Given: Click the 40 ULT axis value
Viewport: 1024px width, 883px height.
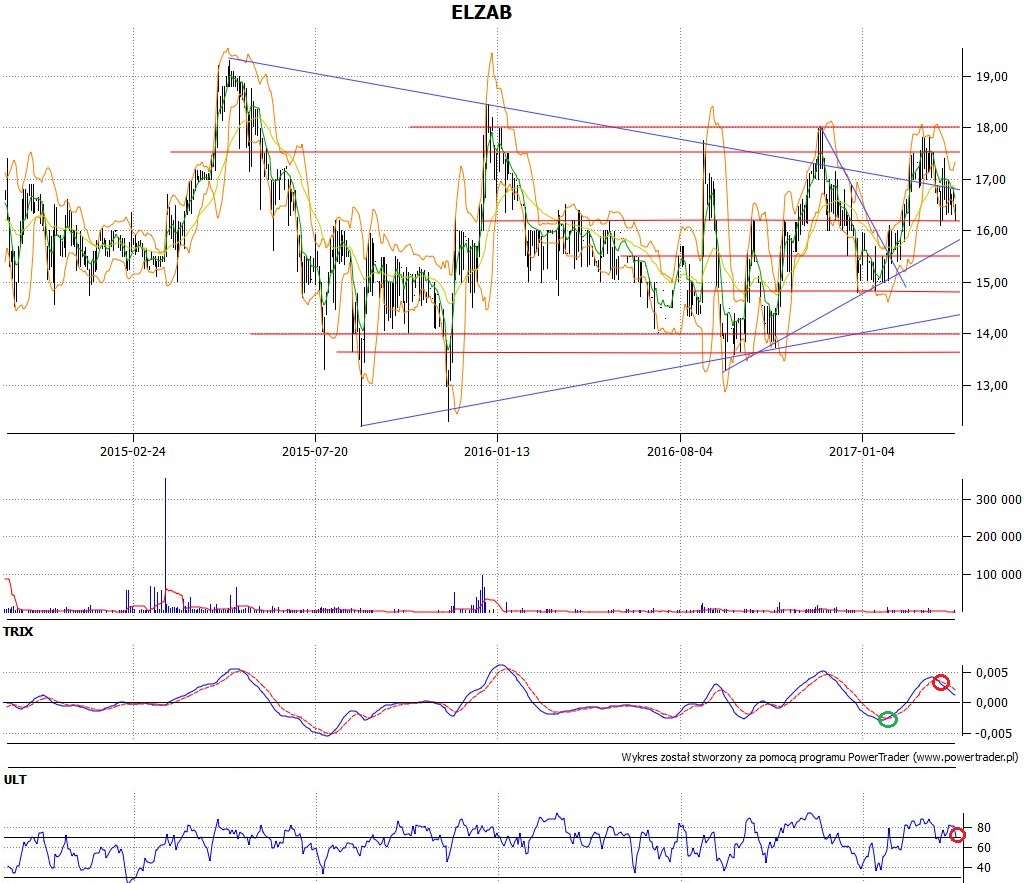Looking at the screenshot, I should coord(984,868).
